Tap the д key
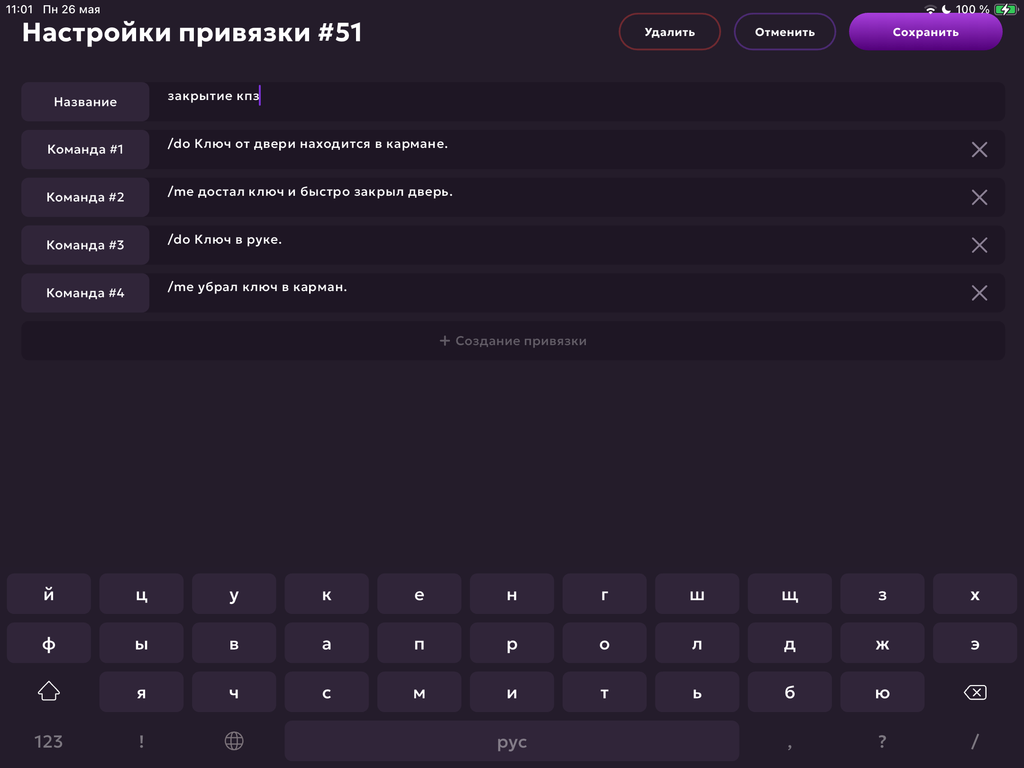 [x=790, y=643]
